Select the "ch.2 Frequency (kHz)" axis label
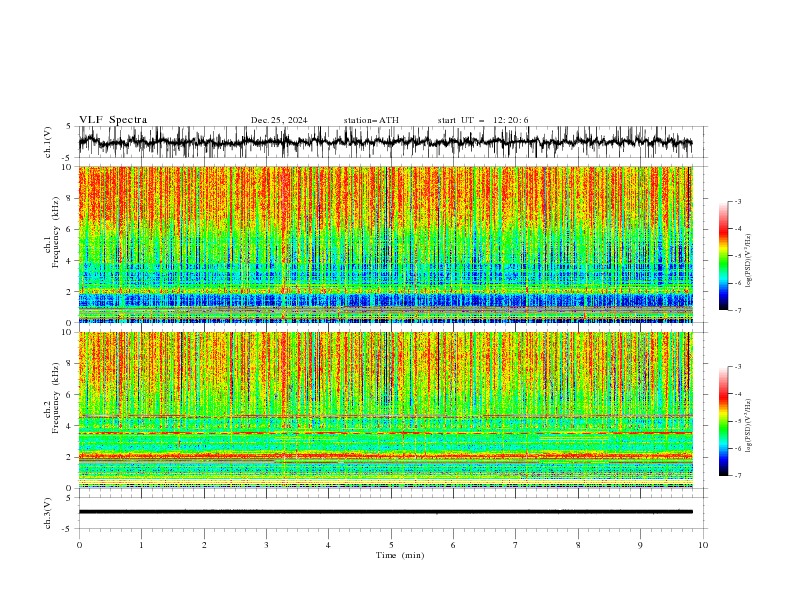The image size is (792, 612). (52, 398)
